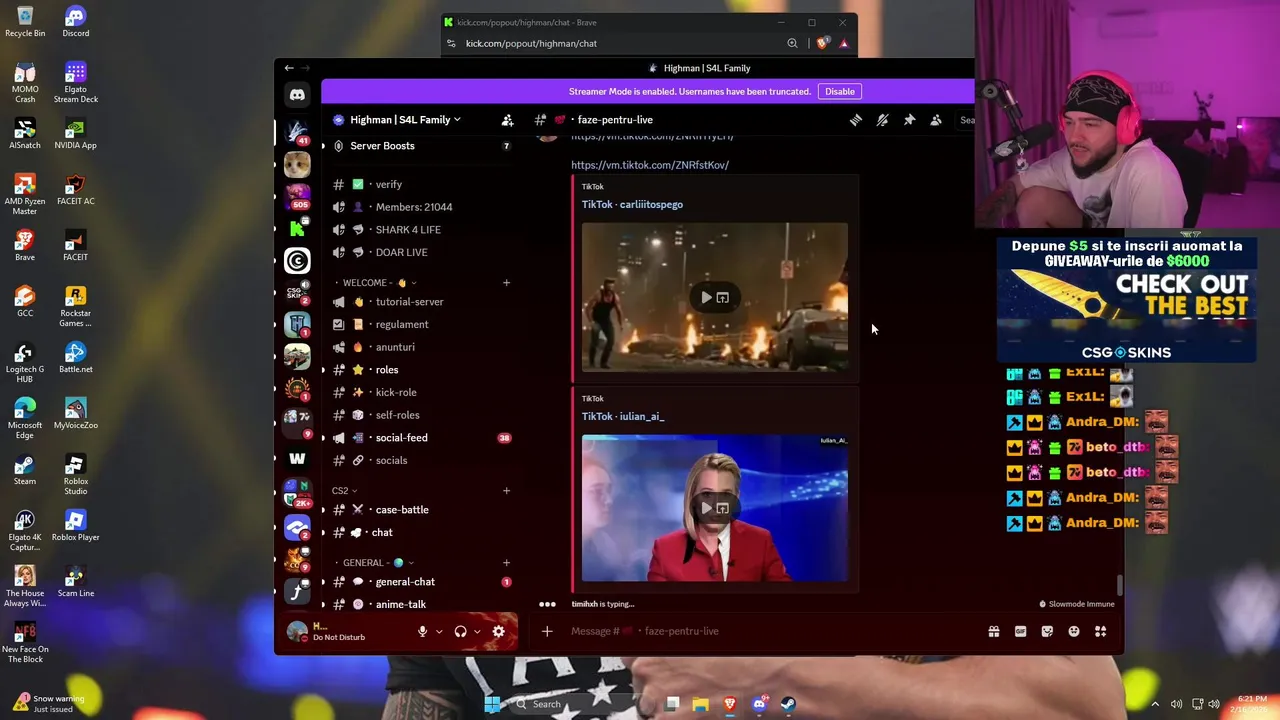Image resolution: width=1280 pixels, height=720 pixels.
Task: Open notification settings bell in channel header
Action: (x=882, y=120)
